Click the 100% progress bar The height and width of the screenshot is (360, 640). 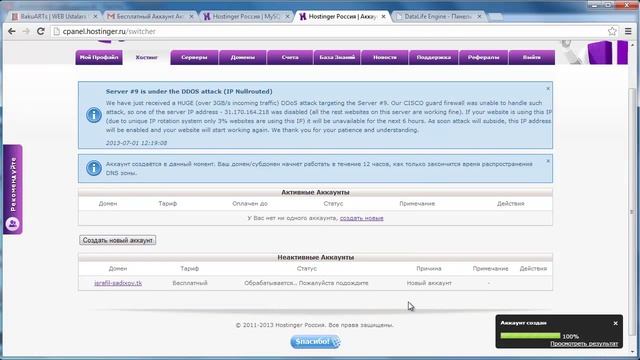530,336
